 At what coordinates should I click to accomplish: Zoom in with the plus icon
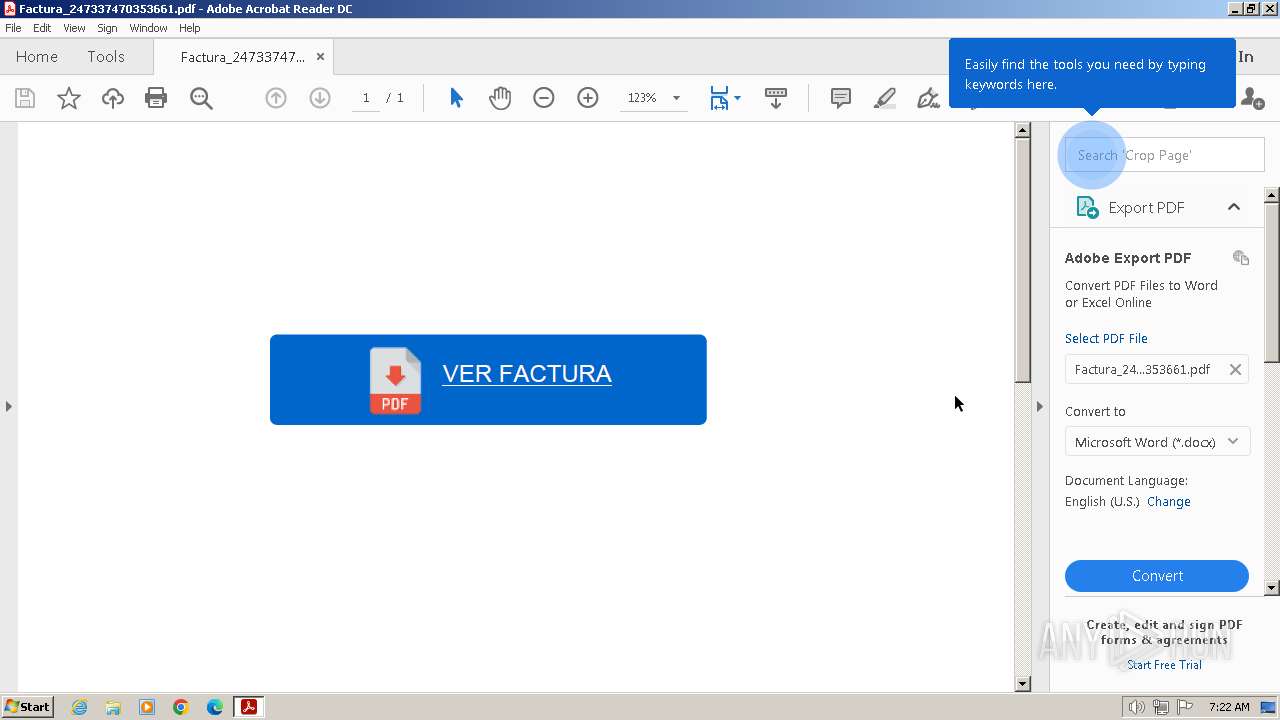coord(588,98)
